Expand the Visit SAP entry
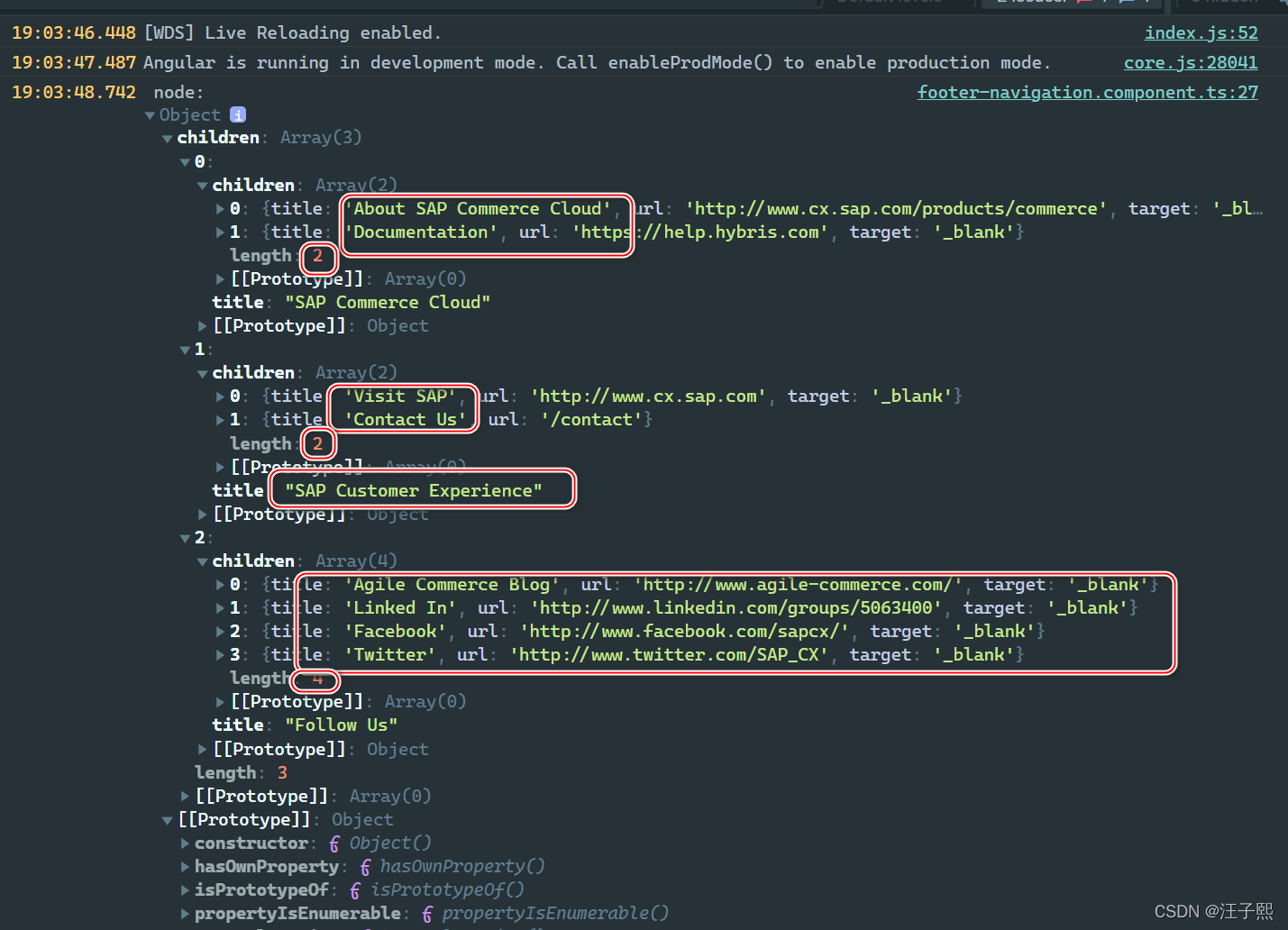 pyautogui.click(x=220, y=396)
